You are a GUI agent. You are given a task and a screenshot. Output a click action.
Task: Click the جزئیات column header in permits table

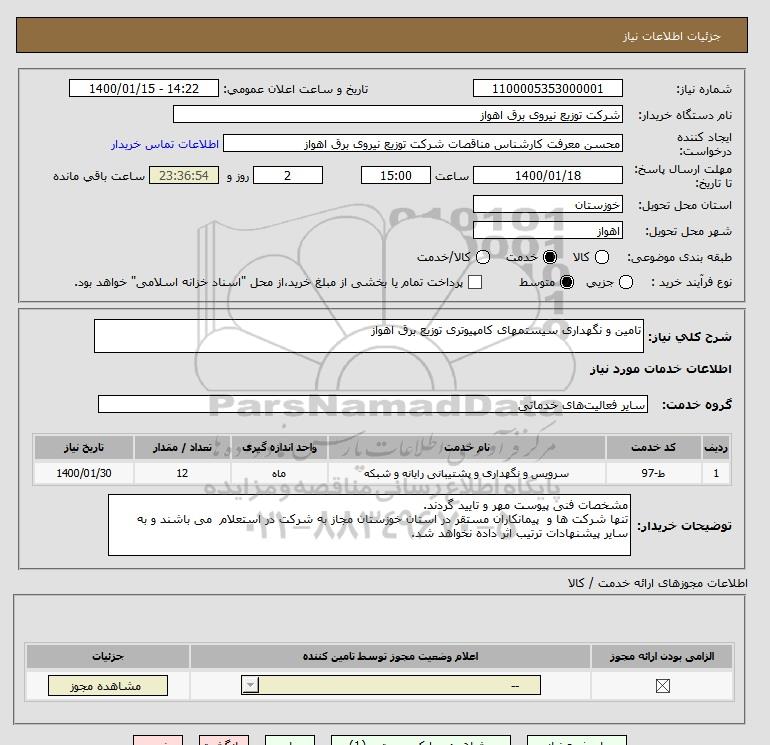108,656
